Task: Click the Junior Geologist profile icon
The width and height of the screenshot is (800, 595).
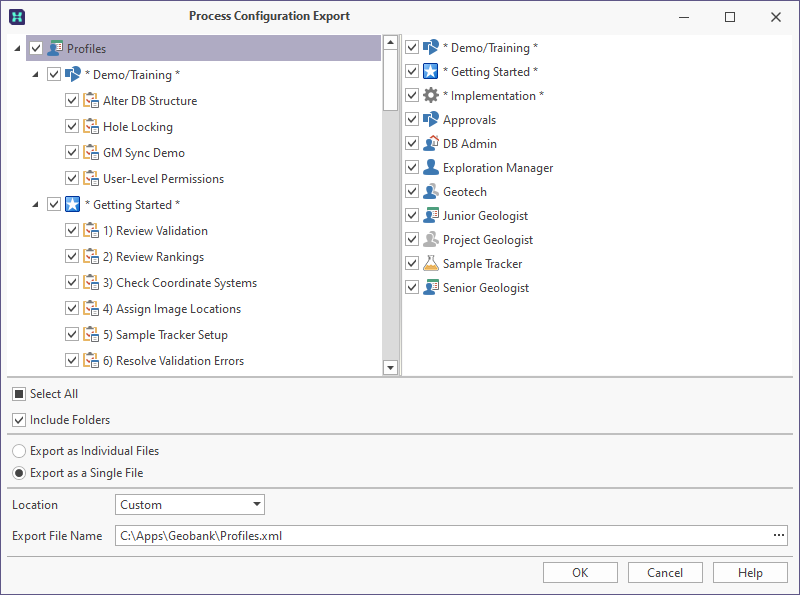Action: [431, 215]
